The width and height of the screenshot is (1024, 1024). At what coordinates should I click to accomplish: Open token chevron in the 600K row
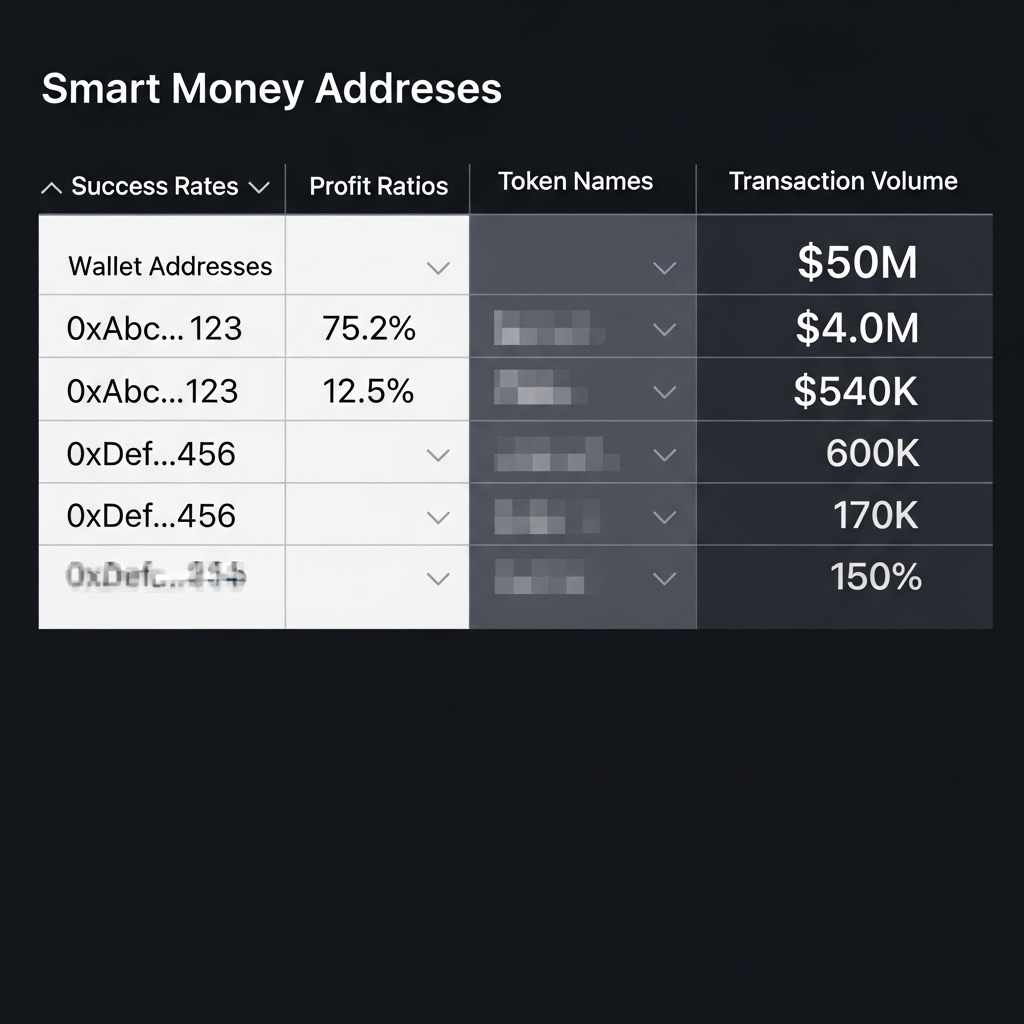pyautogui.click(x=664, y=455)
